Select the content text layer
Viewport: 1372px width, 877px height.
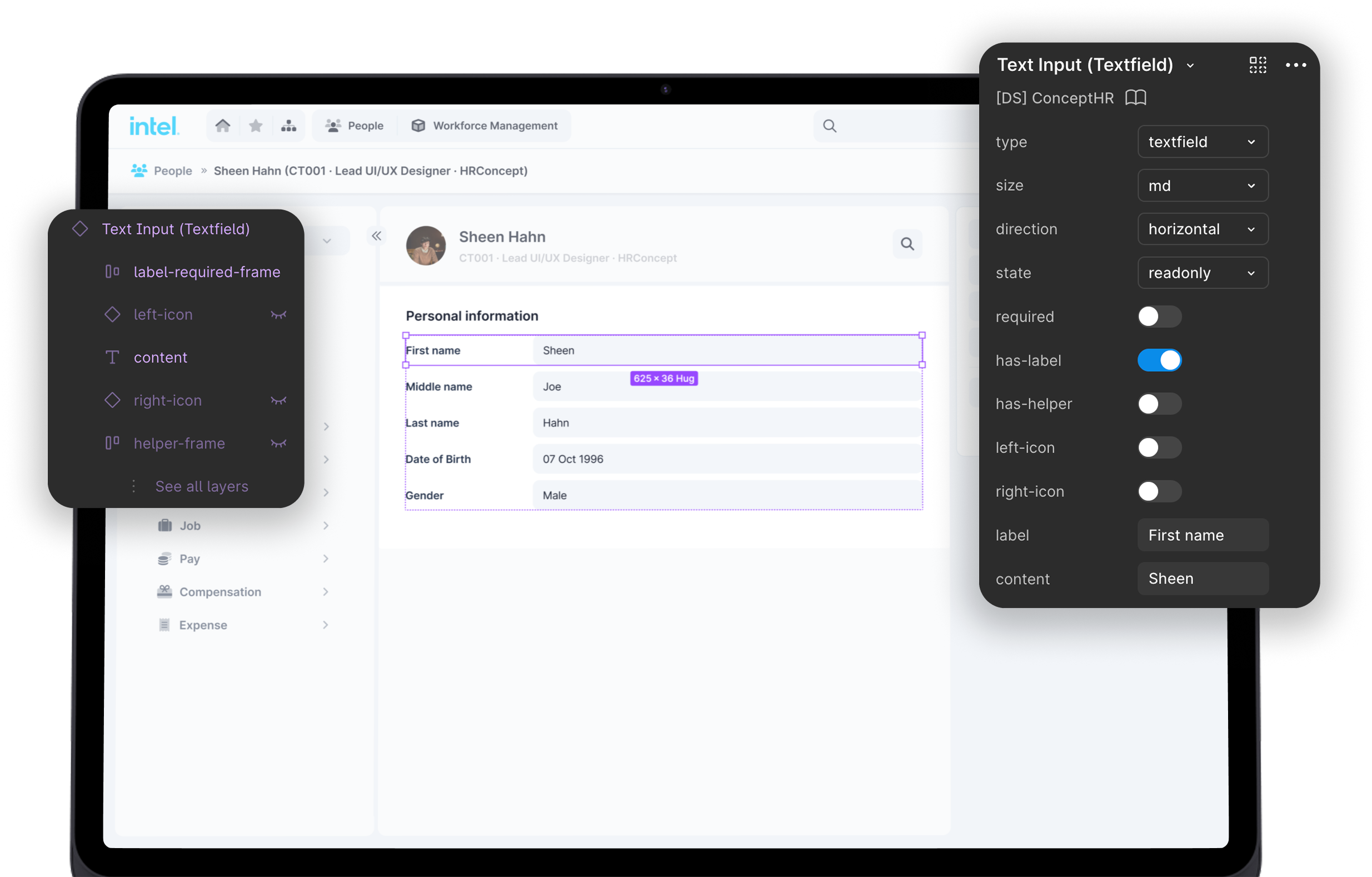(176, 357)
